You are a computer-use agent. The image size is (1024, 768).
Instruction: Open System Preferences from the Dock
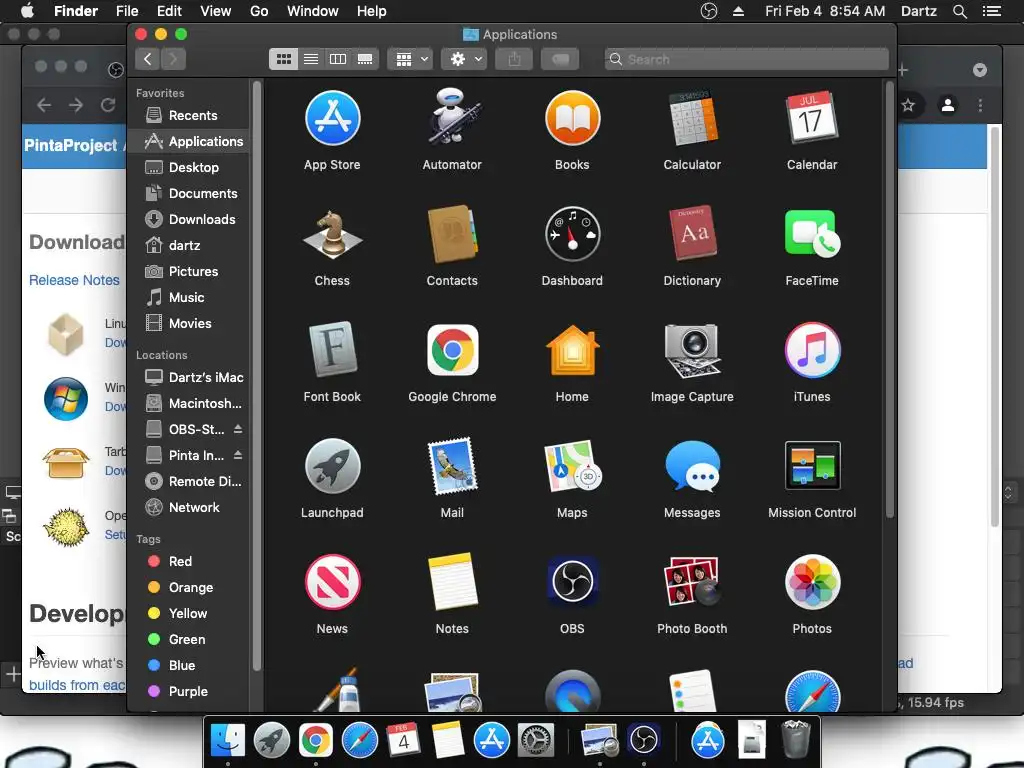536,741
